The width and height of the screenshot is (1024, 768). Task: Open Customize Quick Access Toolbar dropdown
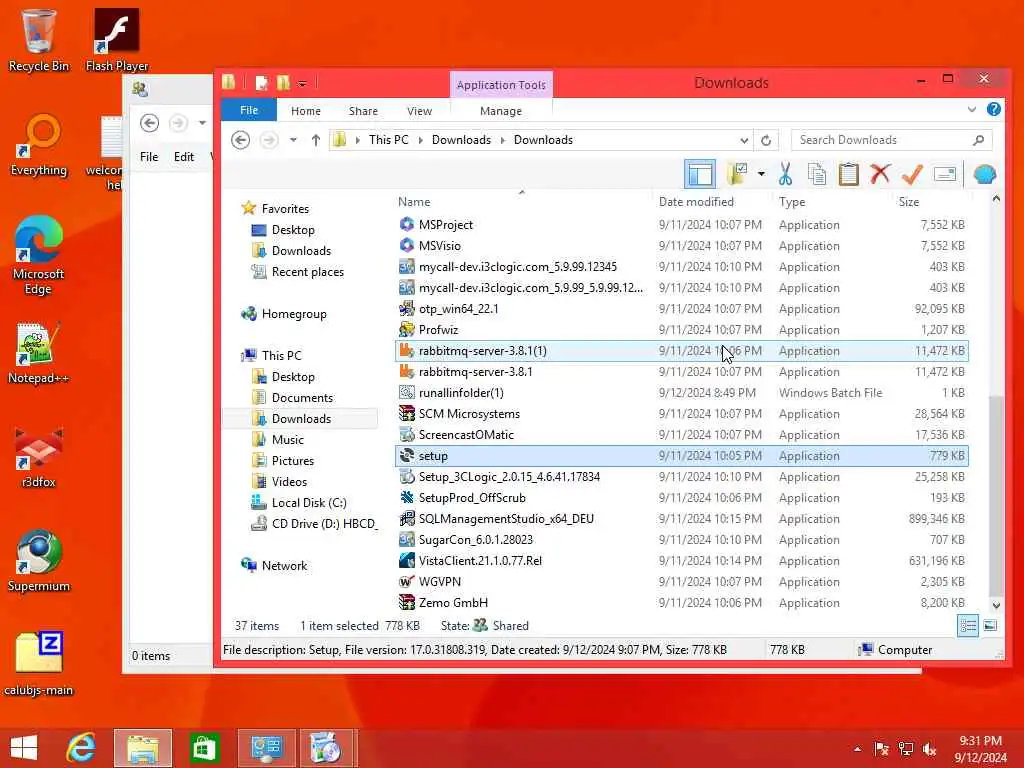[x=302, y=84]
